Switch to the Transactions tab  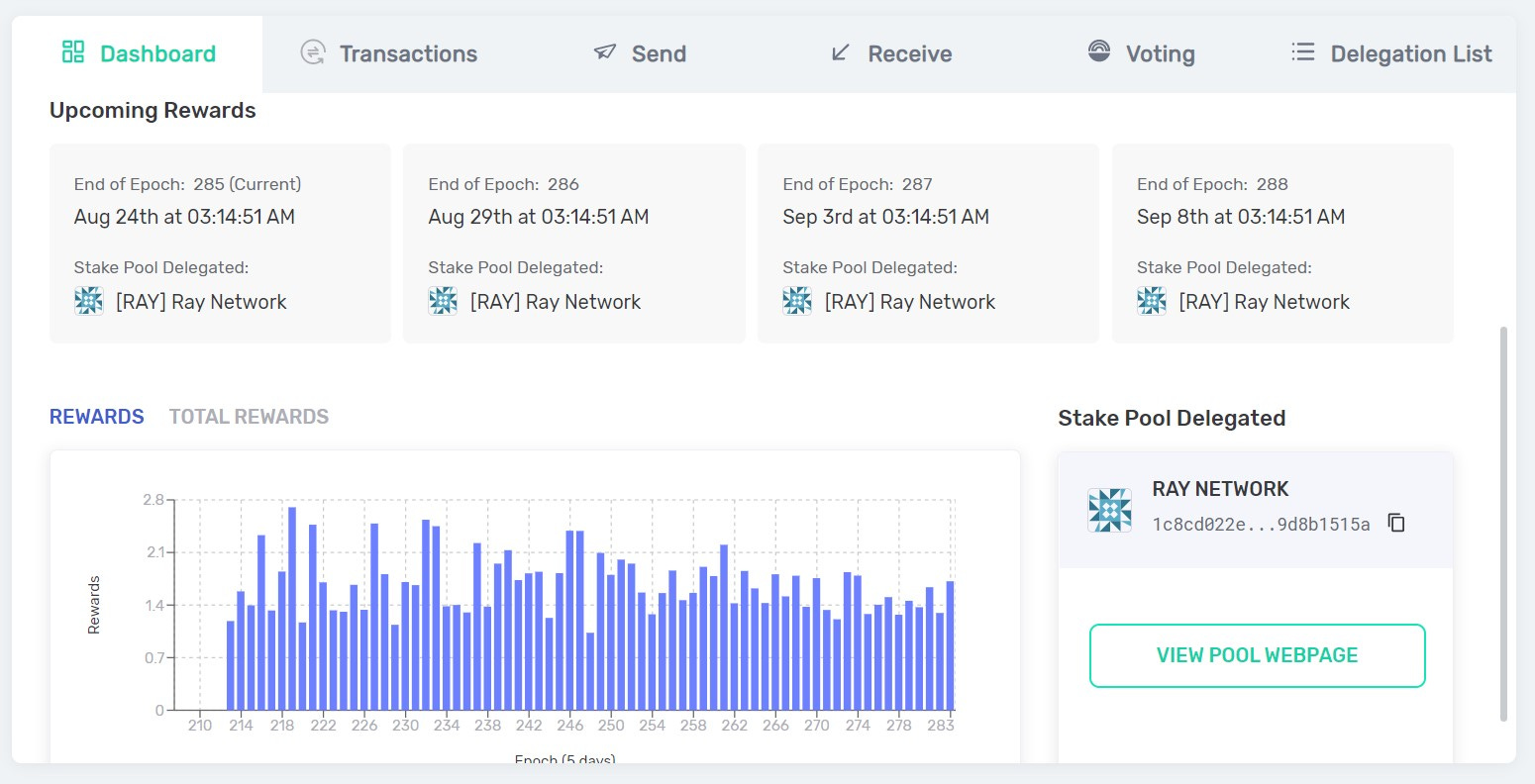[x=389, y=53]
